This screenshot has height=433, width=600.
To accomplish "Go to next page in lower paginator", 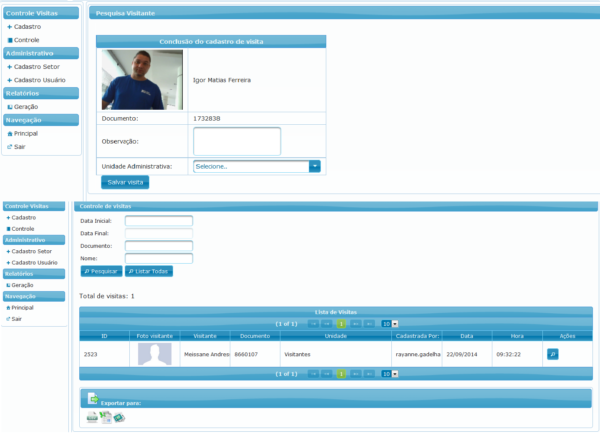I will tap(355, 374).
